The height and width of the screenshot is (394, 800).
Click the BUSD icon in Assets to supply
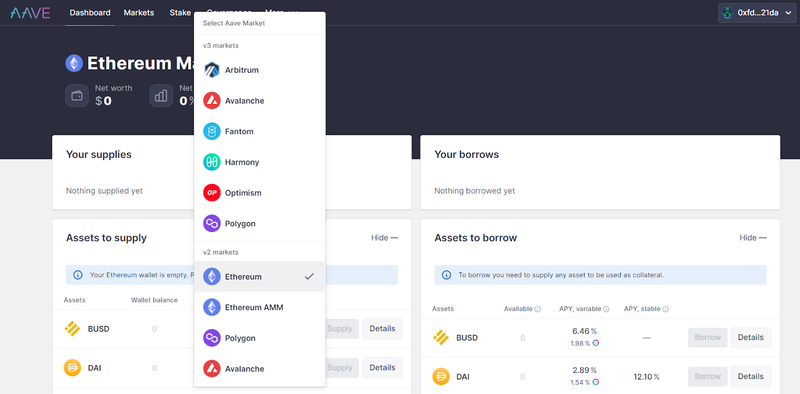(x=72, y=329)
